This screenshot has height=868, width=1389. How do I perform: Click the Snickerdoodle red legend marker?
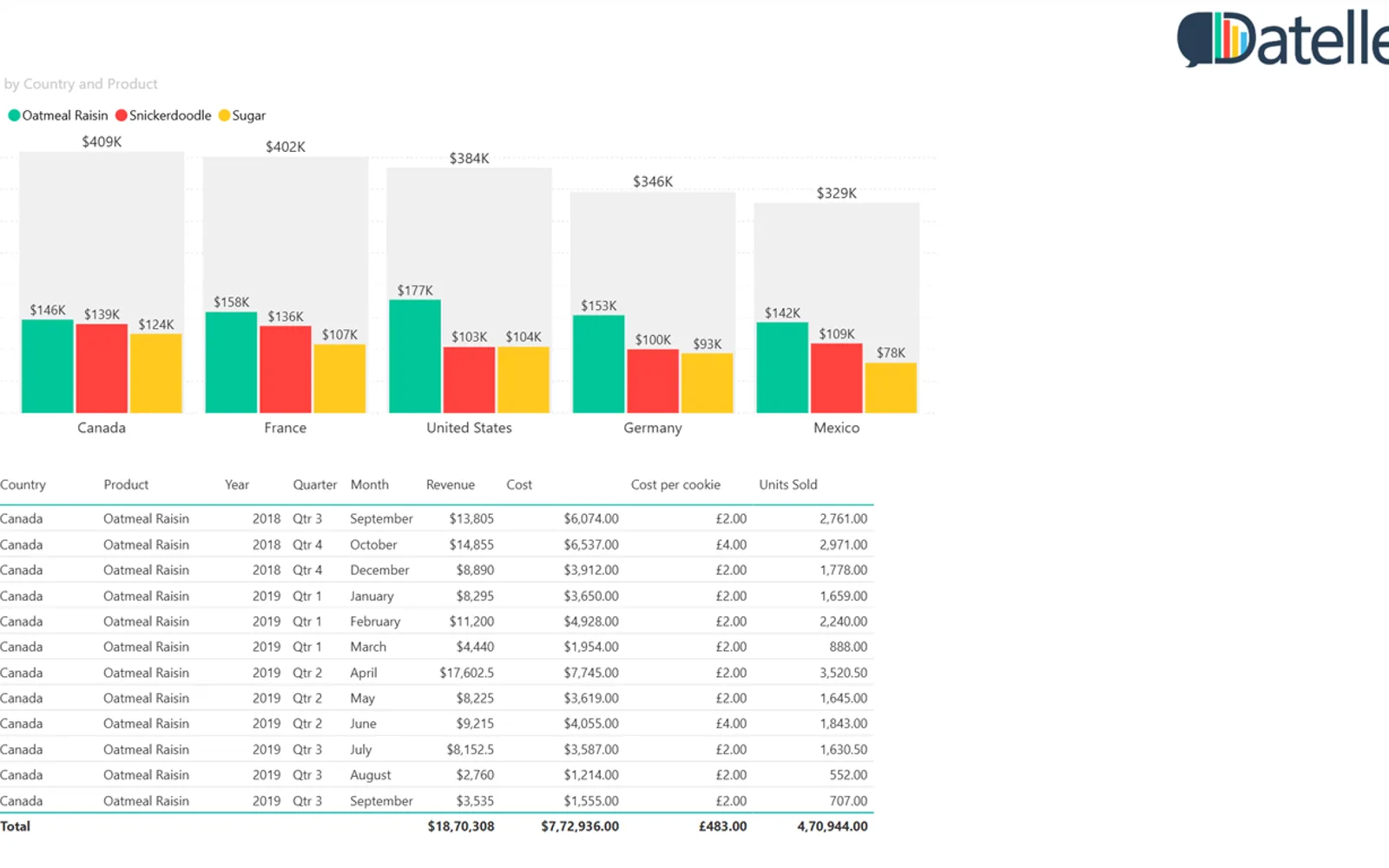pos(122,115)
